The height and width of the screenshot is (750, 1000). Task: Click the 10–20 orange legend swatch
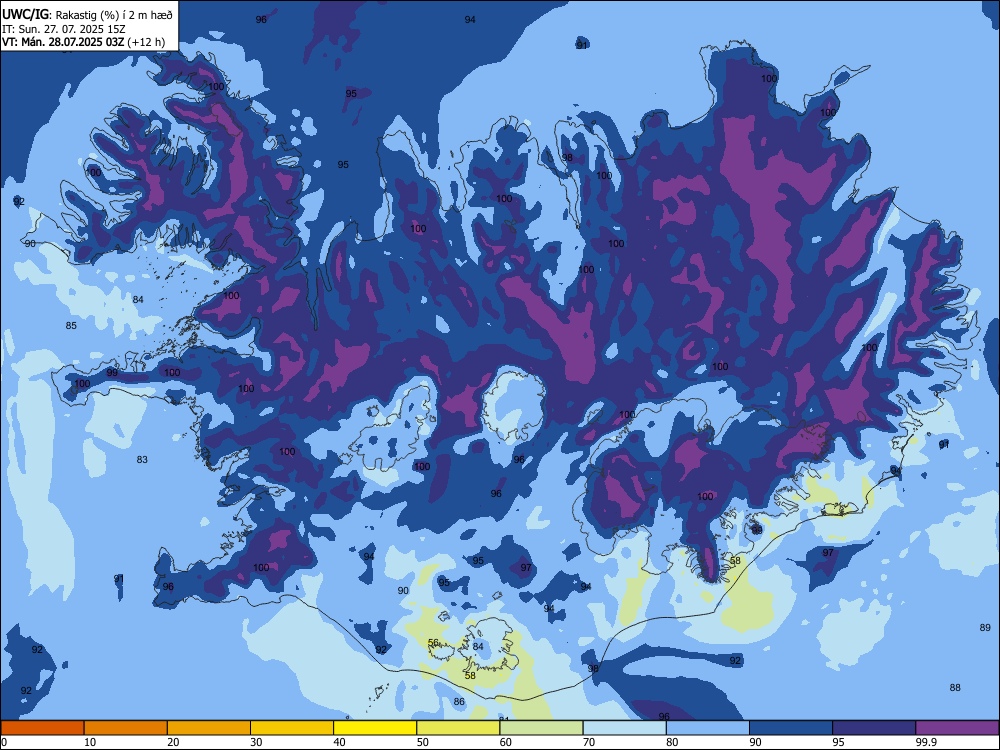(x=126, y=728)
